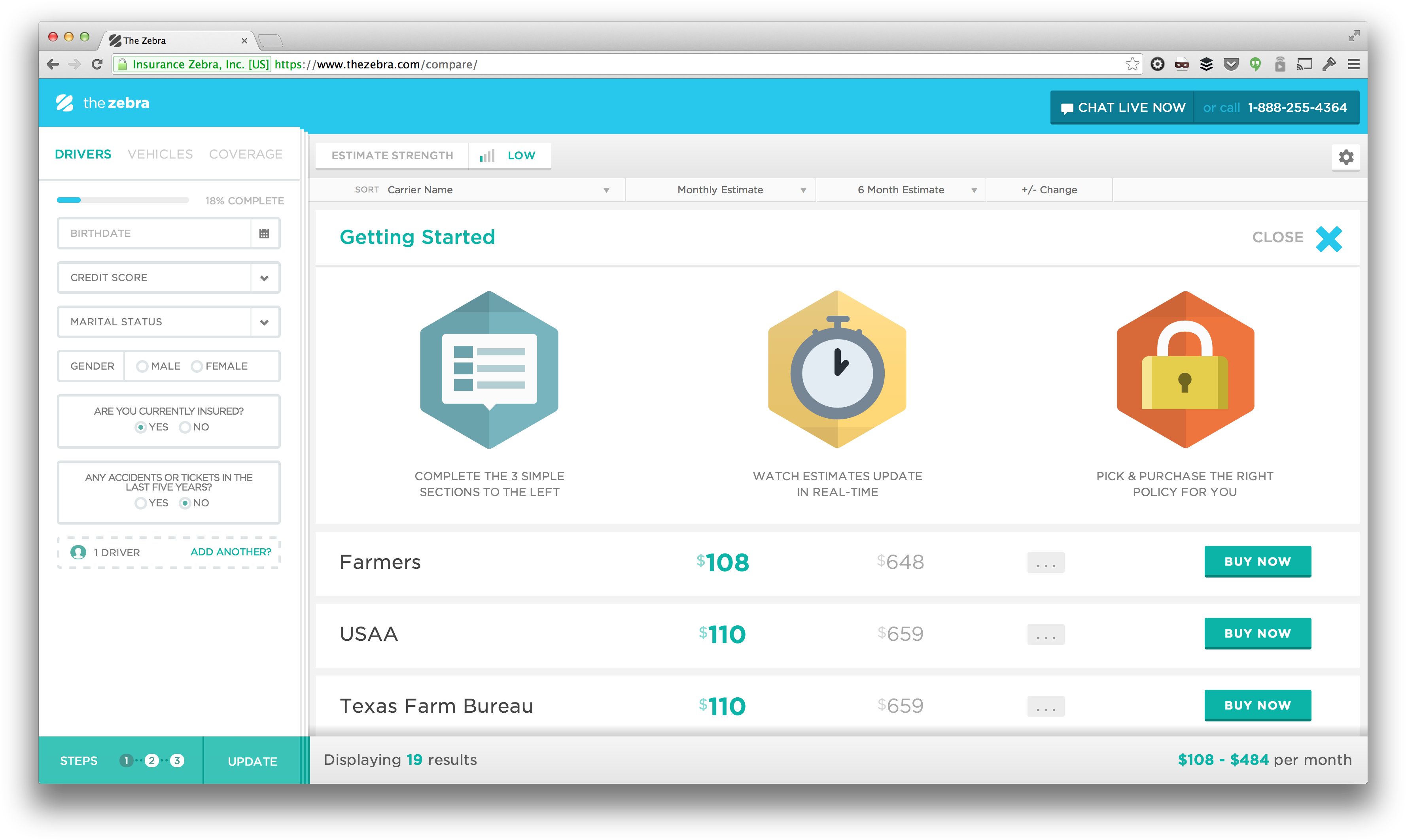Click the Zebra logo icon in header
The height and width of the screenshot is (840, 1406).
[64, 103]
